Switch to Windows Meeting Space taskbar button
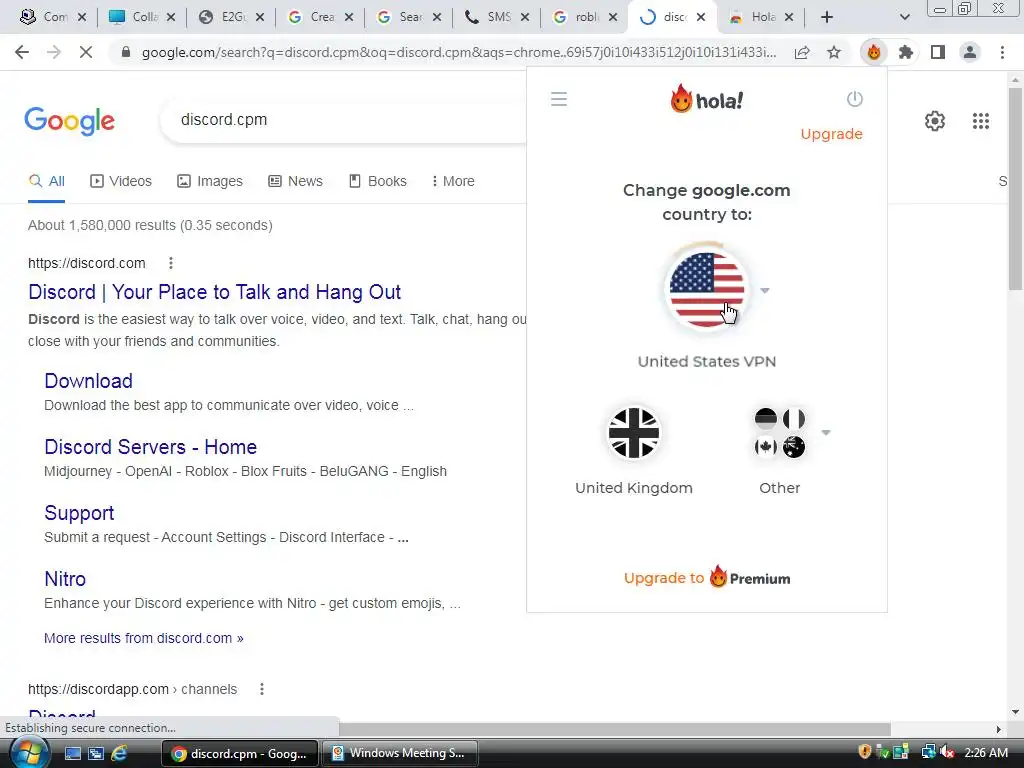The image size is (1024, 768). (400, 753)
